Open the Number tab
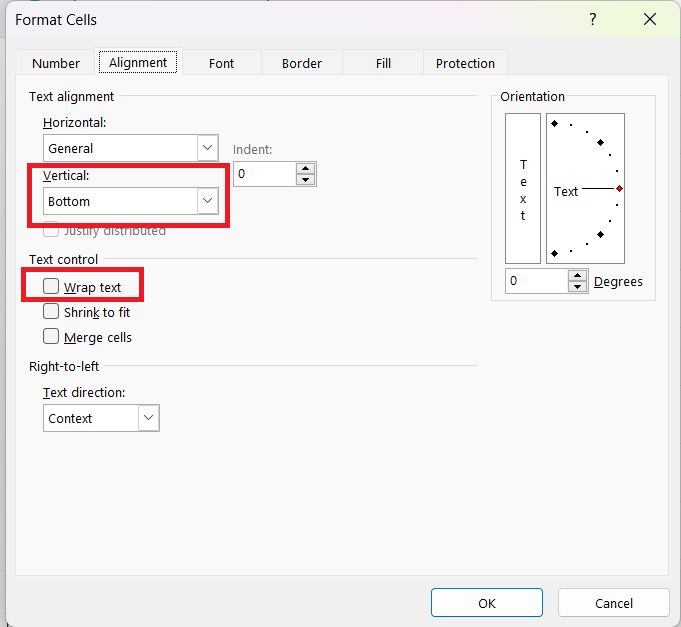This screenshot has height=627, width=681. (56, 63)
